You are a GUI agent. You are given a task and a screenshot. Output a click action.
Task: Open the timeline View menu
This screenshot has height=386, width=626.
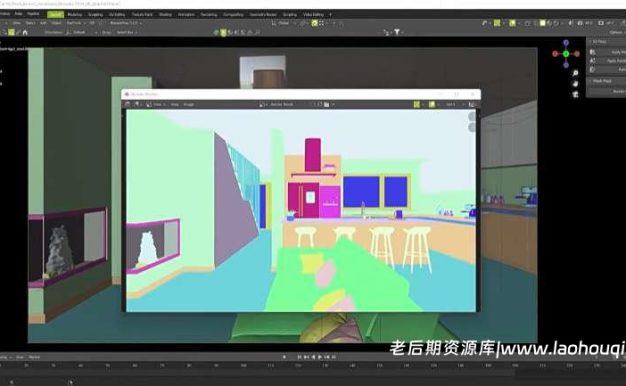pyautogui.click(x=20, y=357)
